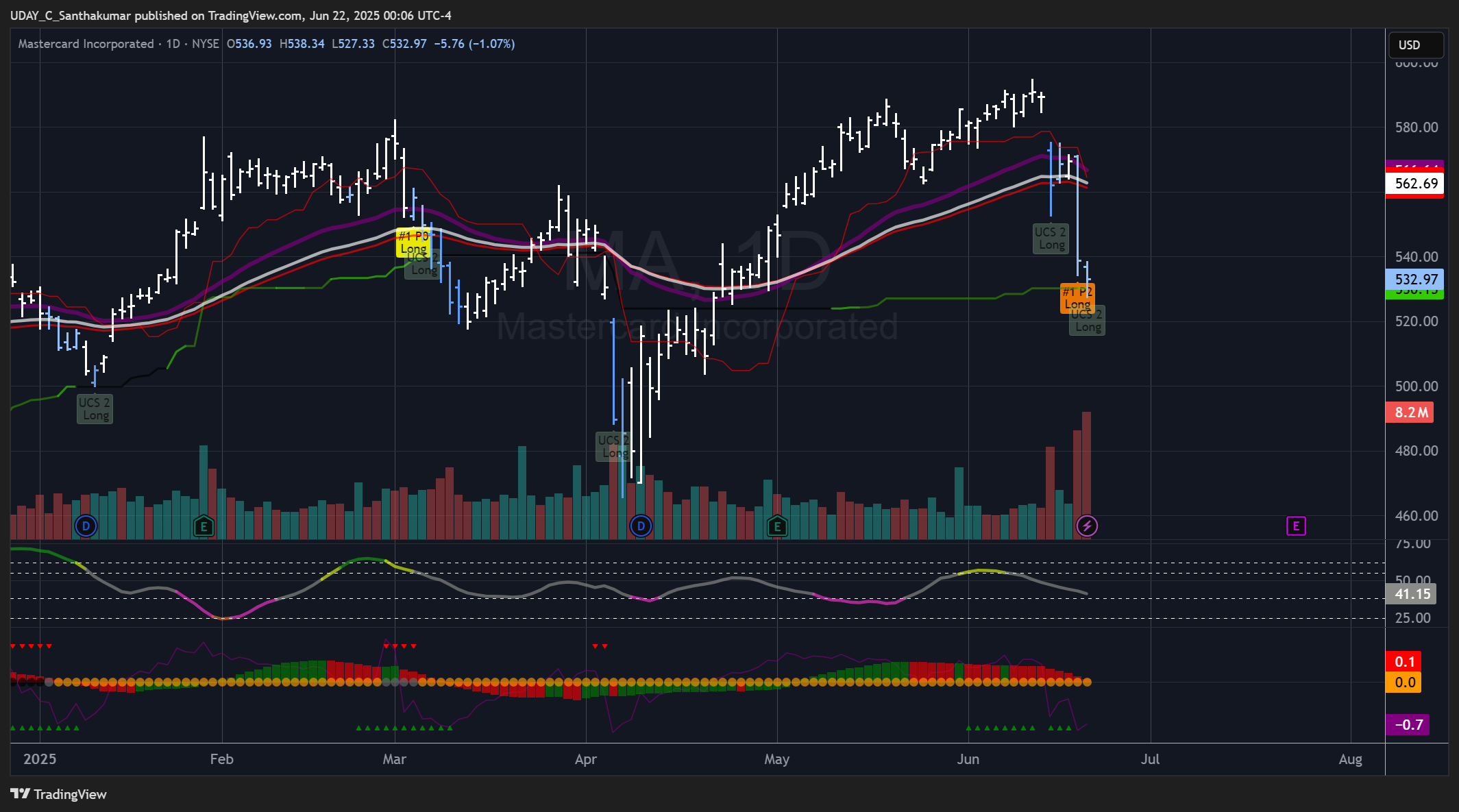Select the 562.69 price axis label
Viewport: 1459px width, 812px height.
[x=1415, y=184]
